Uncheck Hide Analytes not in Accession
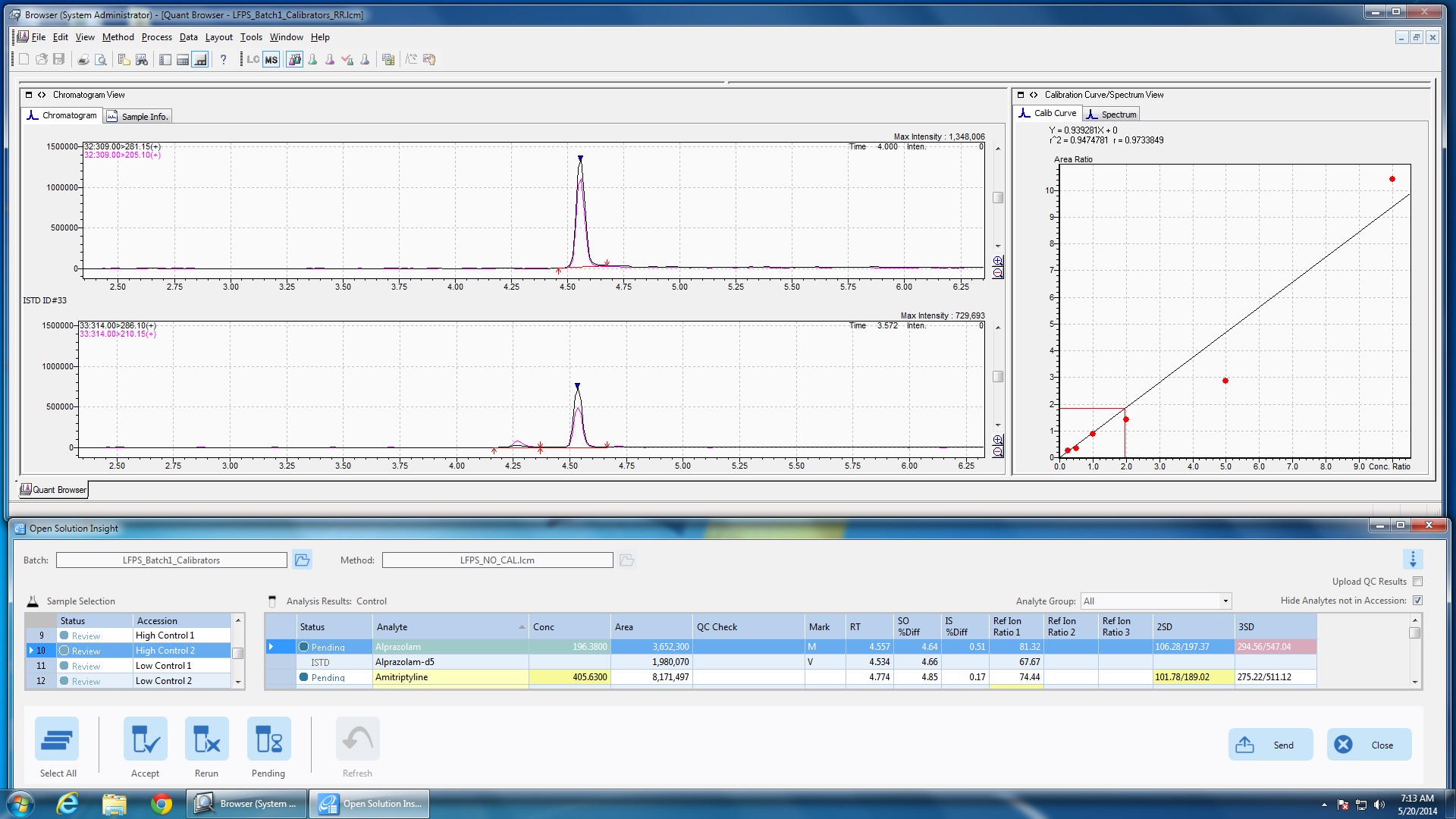Image resolution: width=1456 pixels, height=819 pixels. [1417, 601]
